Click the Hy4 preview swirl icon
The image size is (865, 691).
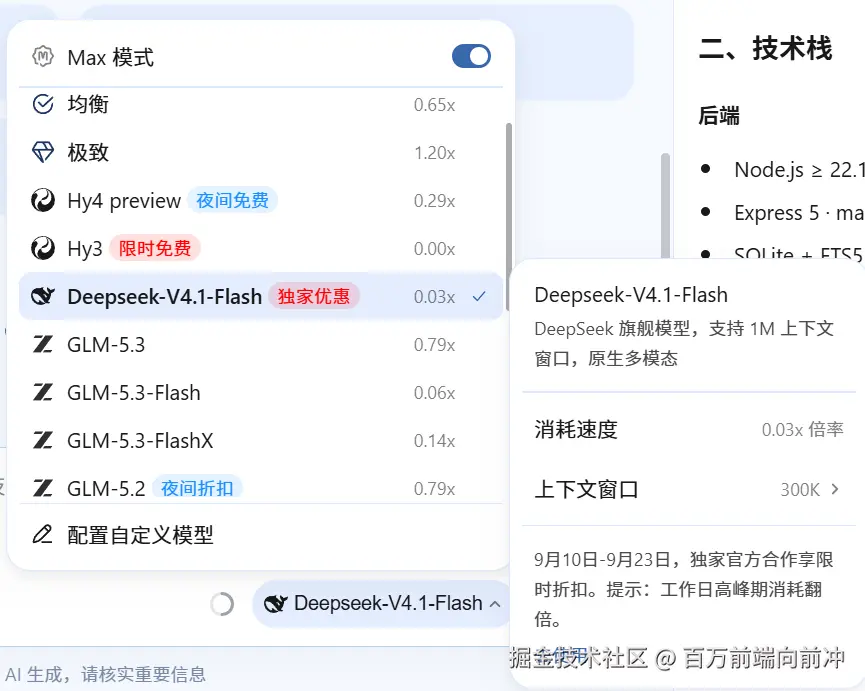(x=43, y=200)
